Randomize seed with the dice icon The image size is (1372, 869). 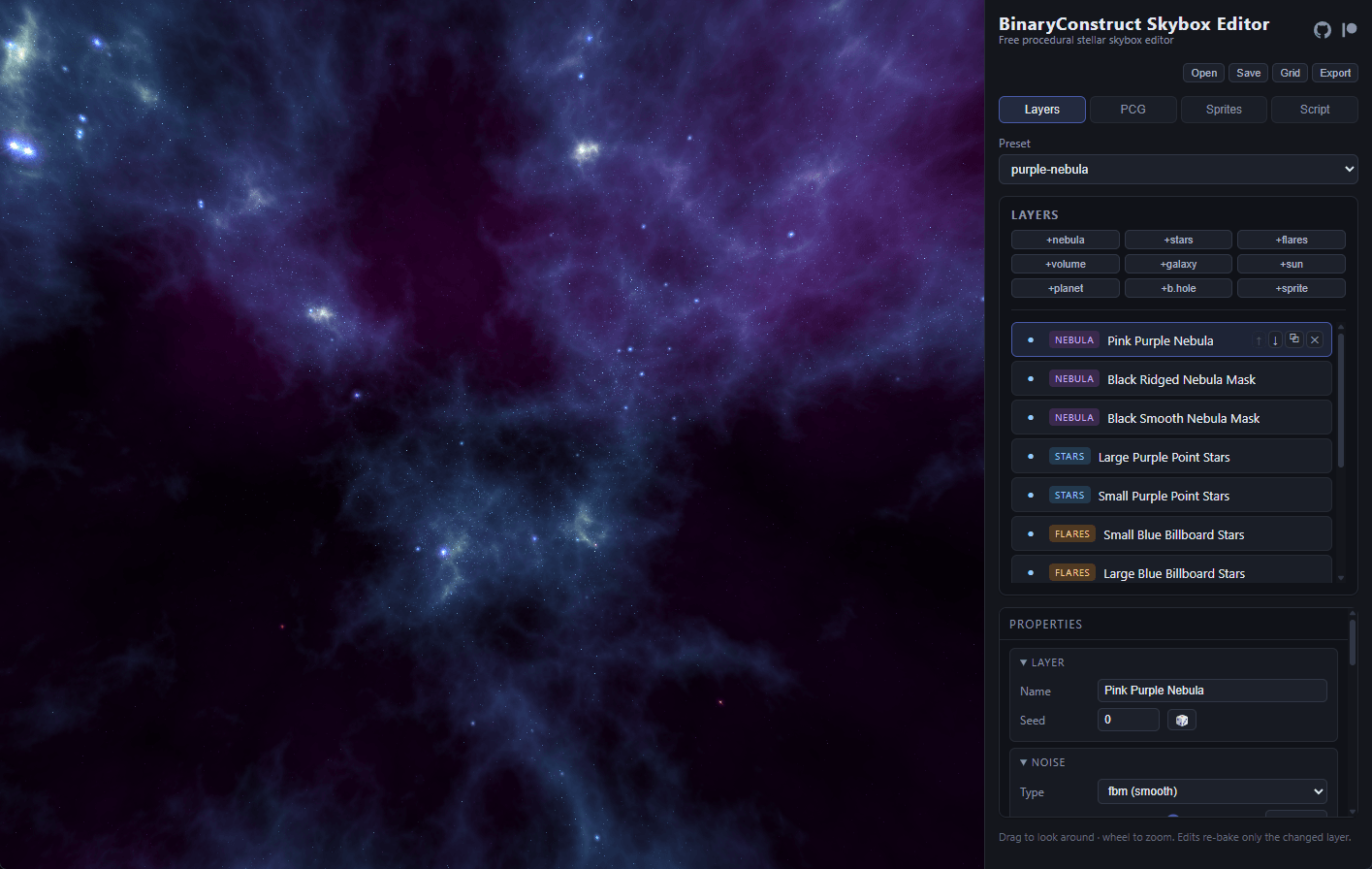(1182, 720)
